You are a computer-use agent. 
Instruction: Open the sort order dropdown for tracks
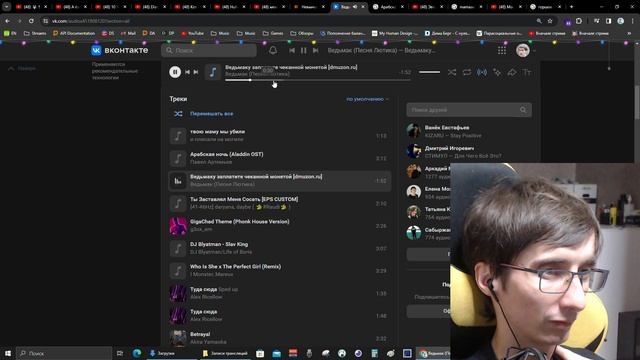click(x=367, y=99)
